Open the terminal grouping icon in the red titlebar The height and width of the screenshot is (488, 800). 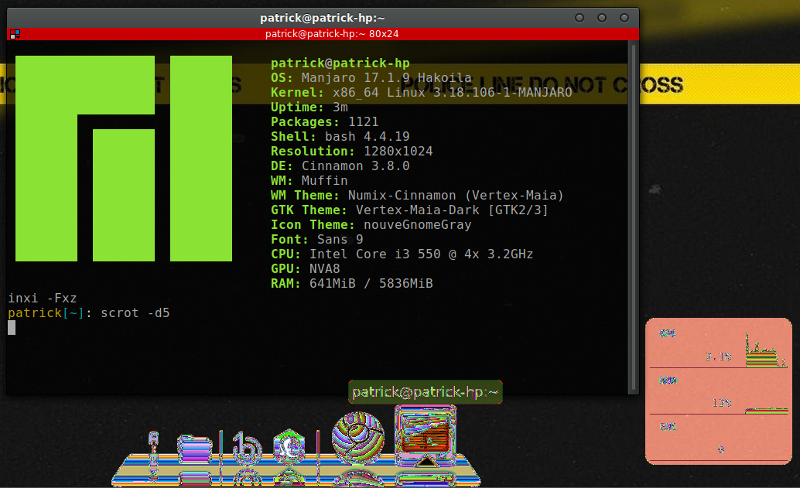click(x=15, y=34)
